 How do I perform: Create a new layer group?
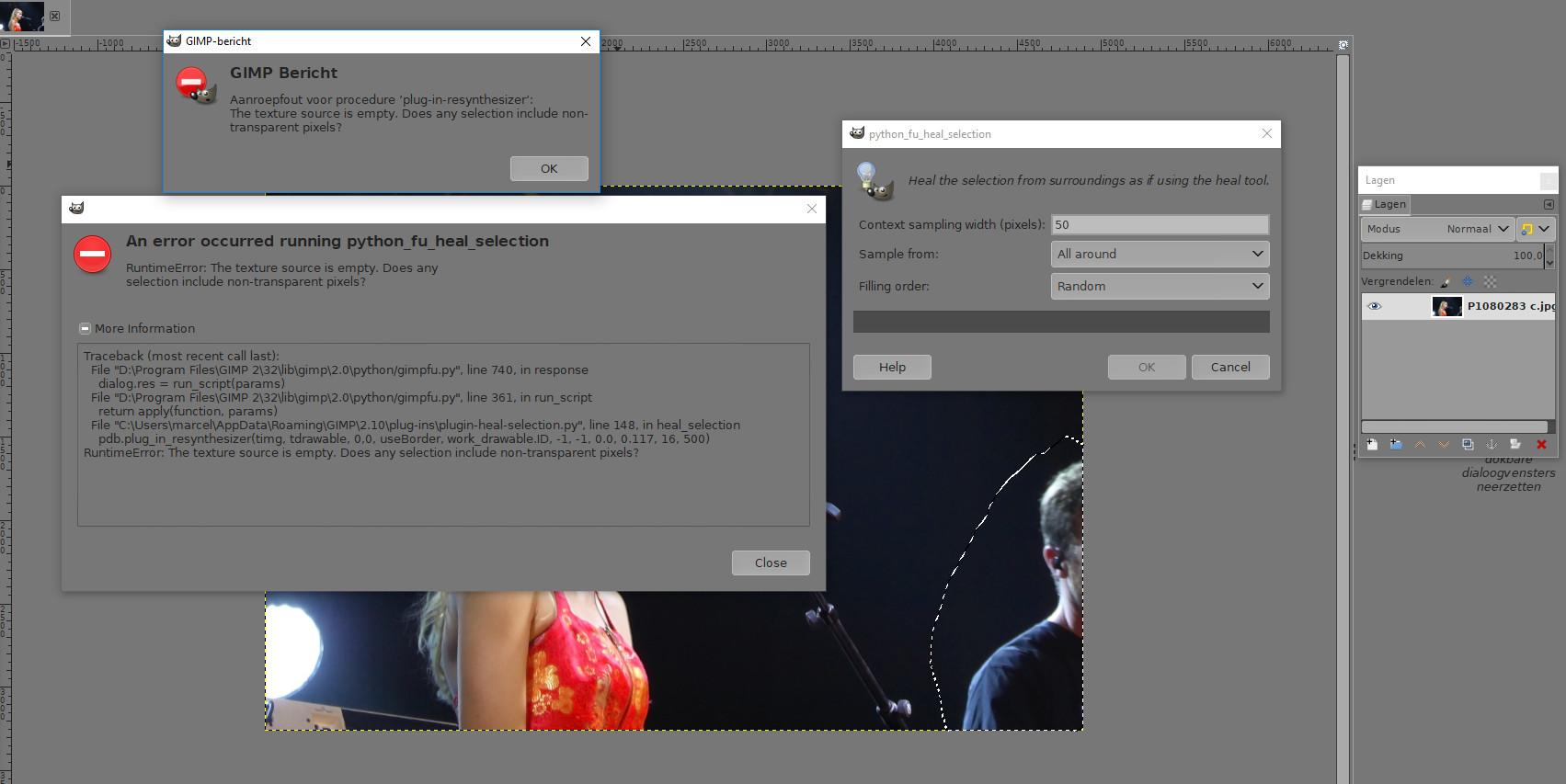point(1396,445)
